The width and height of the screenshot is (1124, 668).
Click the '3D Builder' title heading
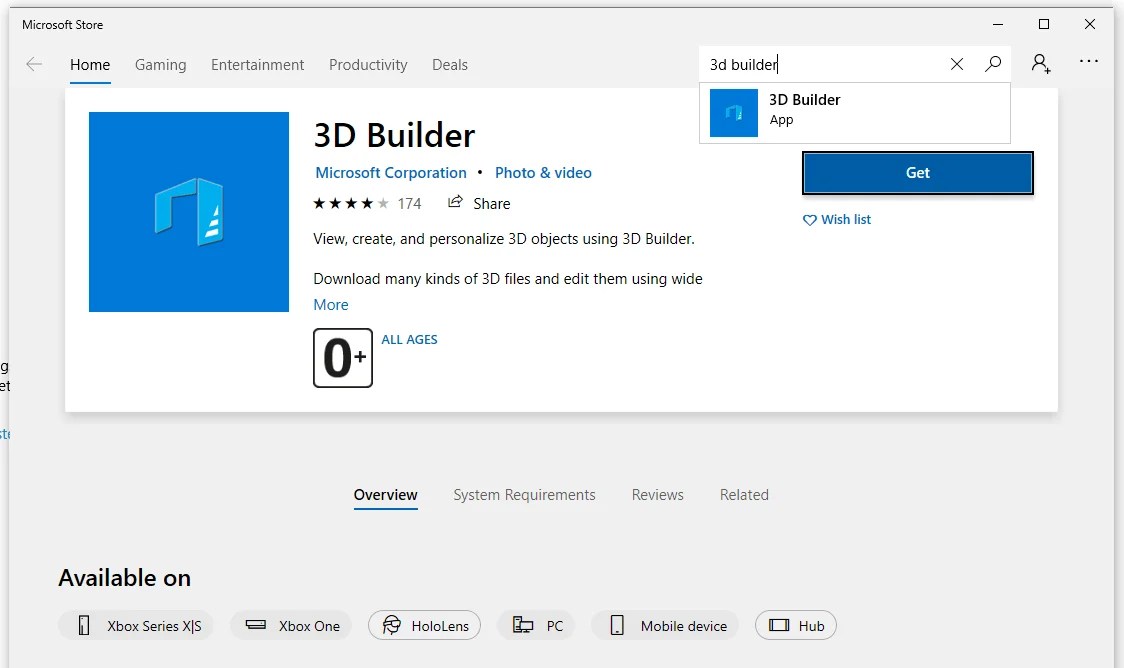tap(394, 135)
